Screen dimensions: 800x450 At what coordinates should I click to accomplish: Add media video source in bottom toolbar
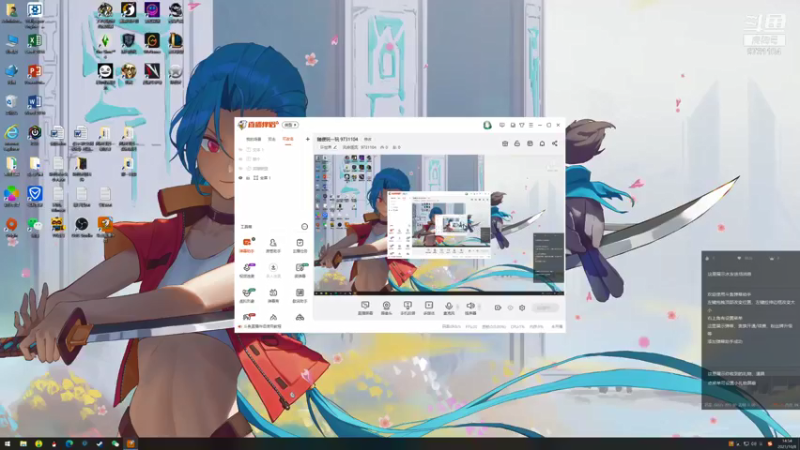(429, 308)
